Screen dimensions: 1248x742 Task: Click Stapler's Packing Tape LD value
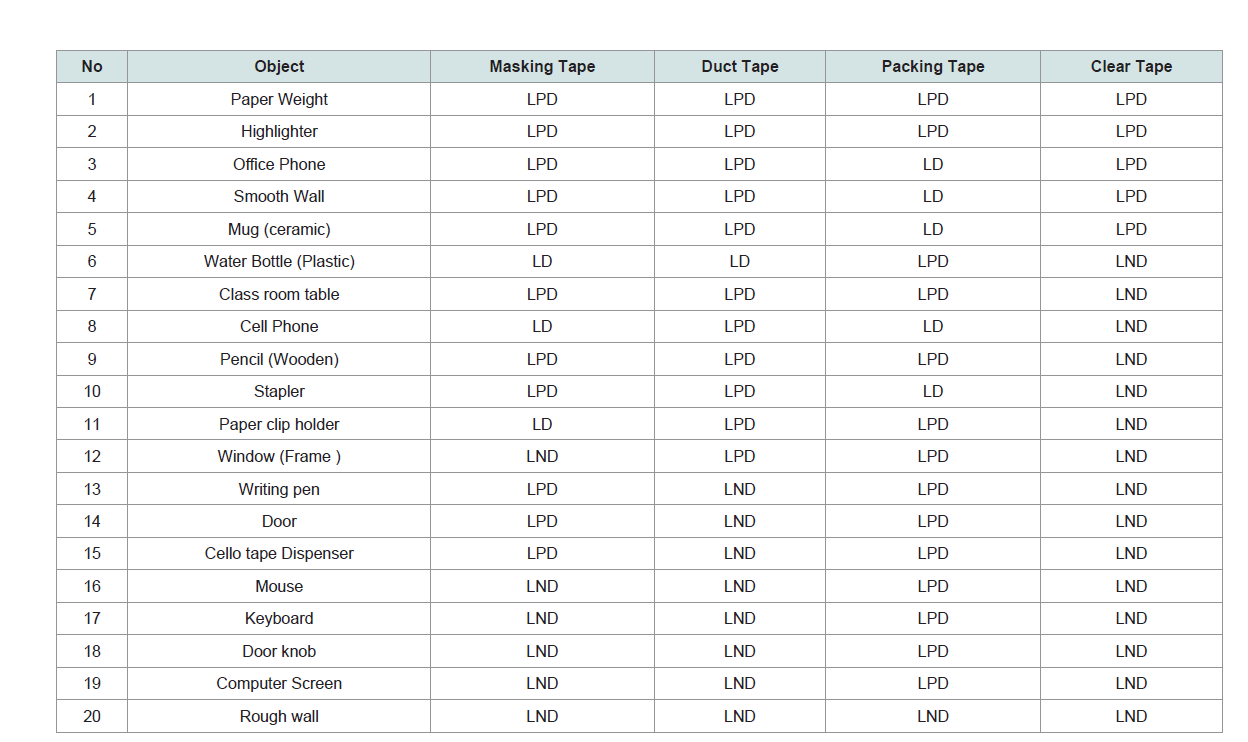[x=933, y=392]
